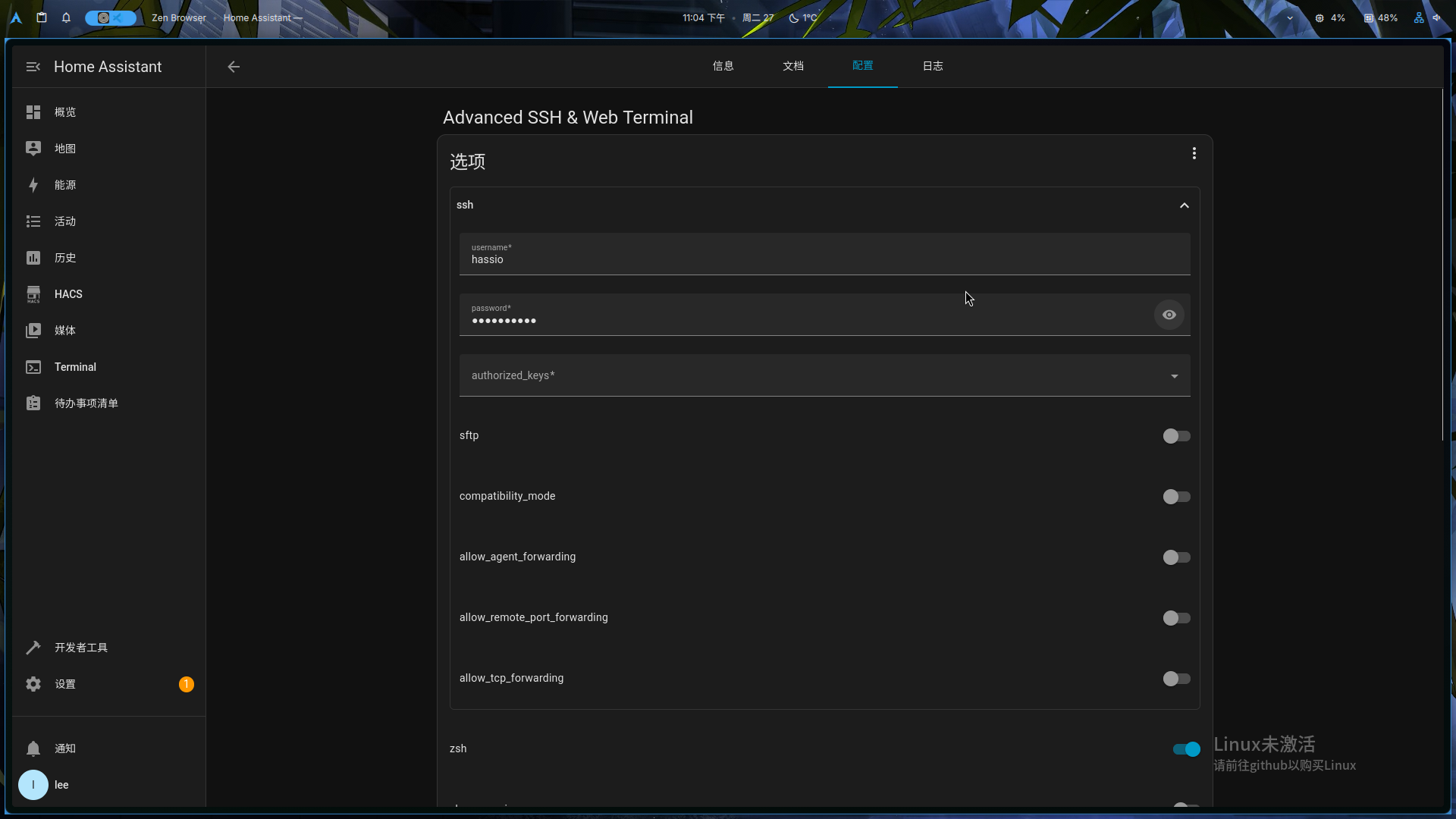Expand the authorized_keys dropdown
Image resolution: width=1456 pixels, height=819 pixels.
[1174, 376]
